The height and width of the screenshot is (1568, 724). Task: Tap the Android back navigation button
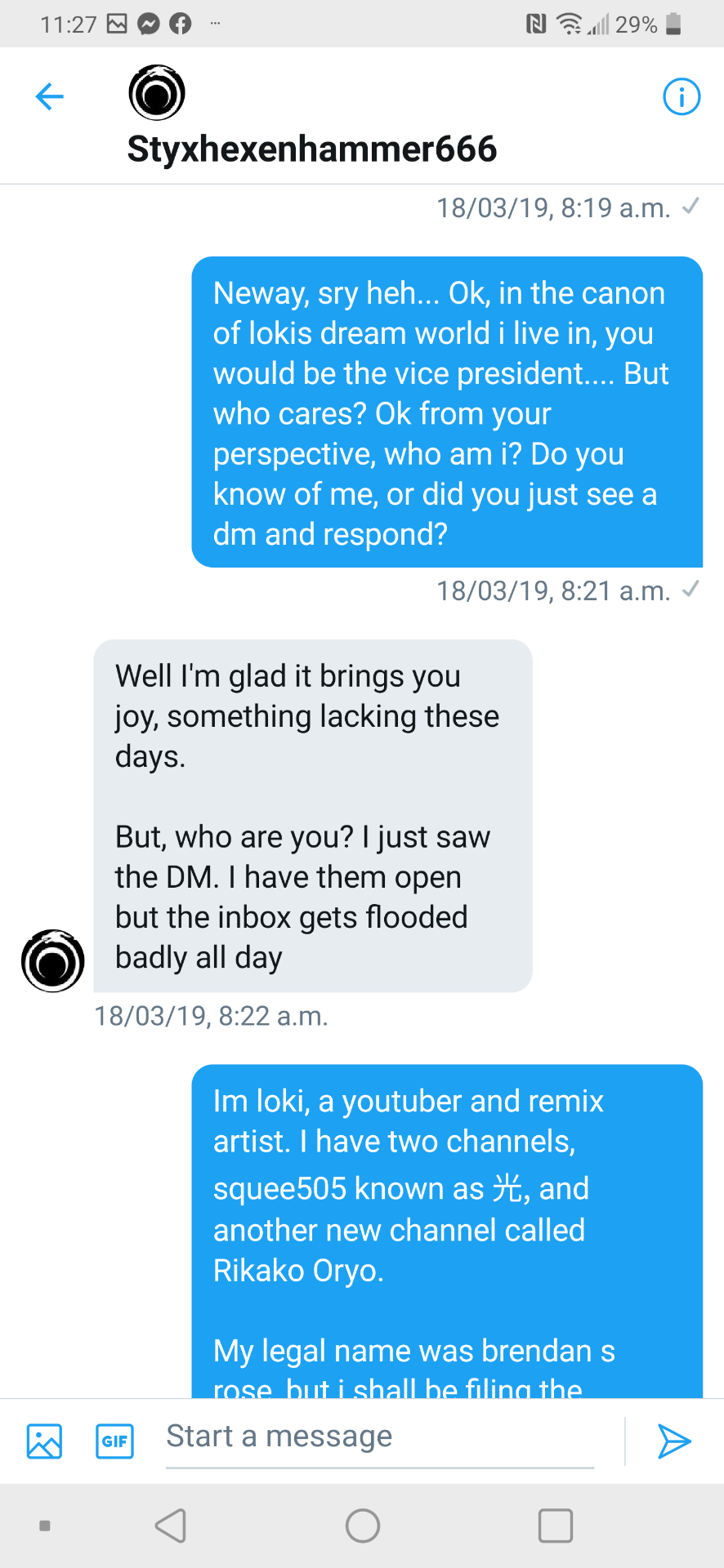[x=171, y=1525]
